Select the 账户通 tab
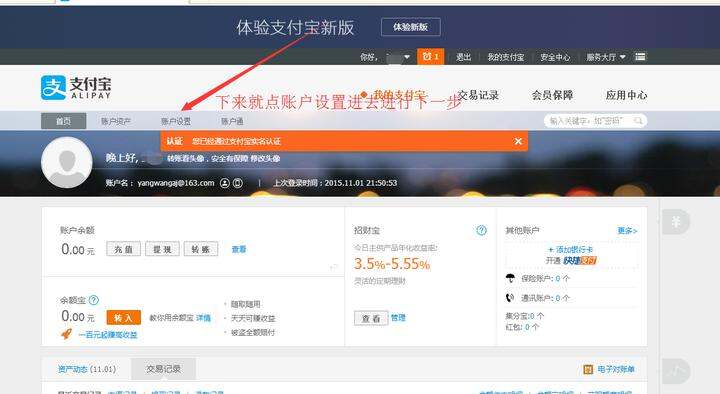 (x=232, y=121)
